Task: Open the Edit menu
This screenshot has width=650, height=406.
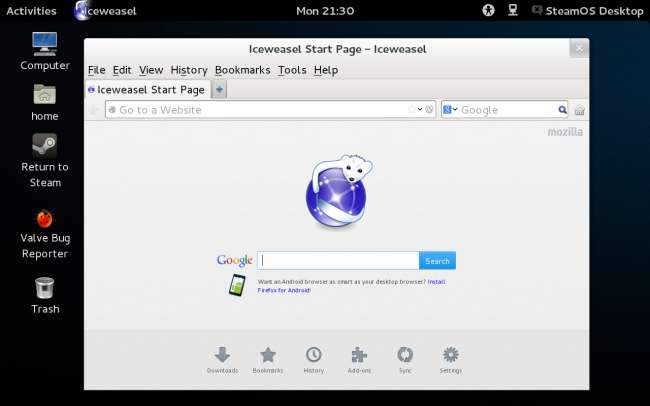Action: tap(122, 70)
